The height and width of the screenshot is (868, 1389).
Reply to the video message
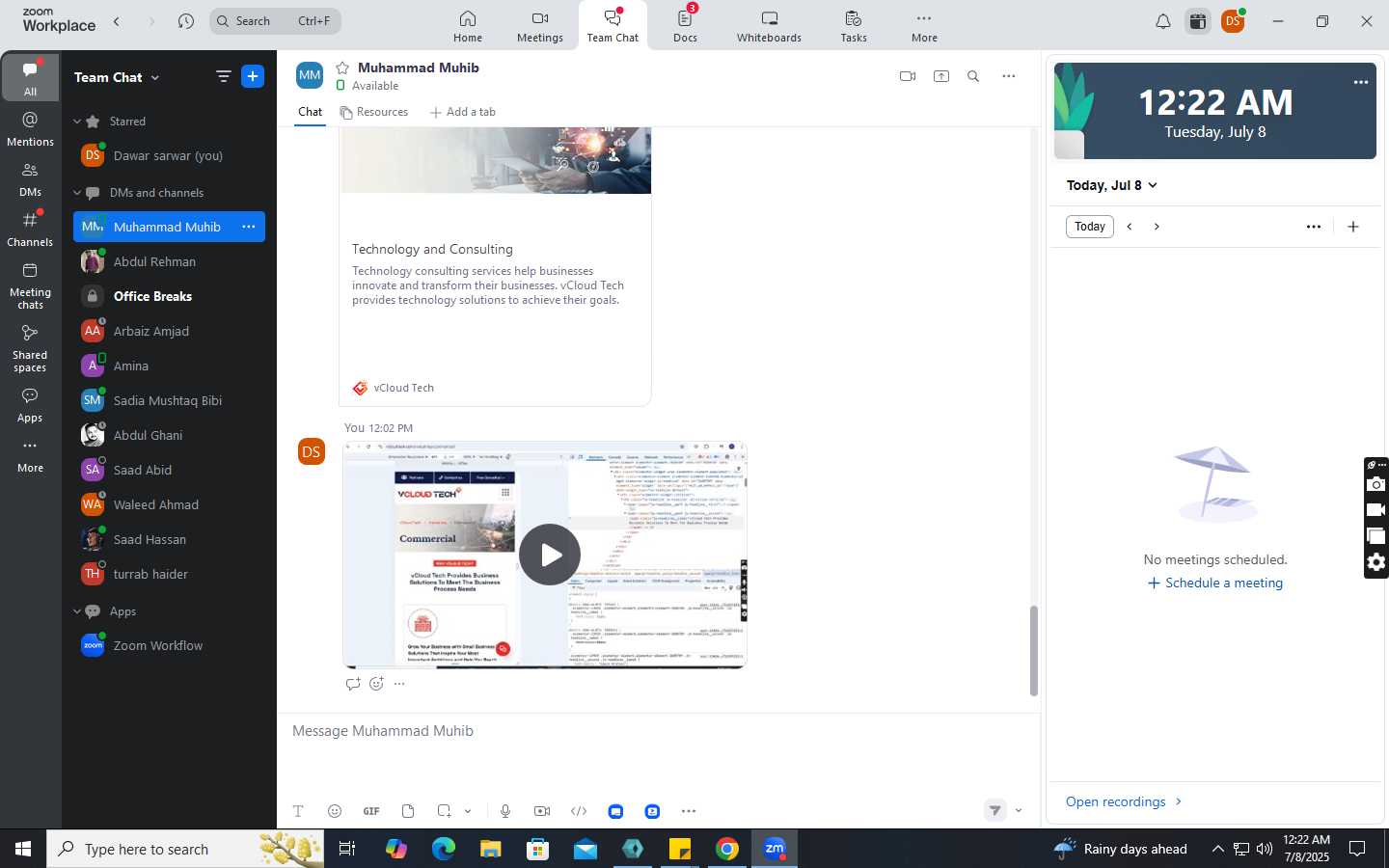pos(353,683)
